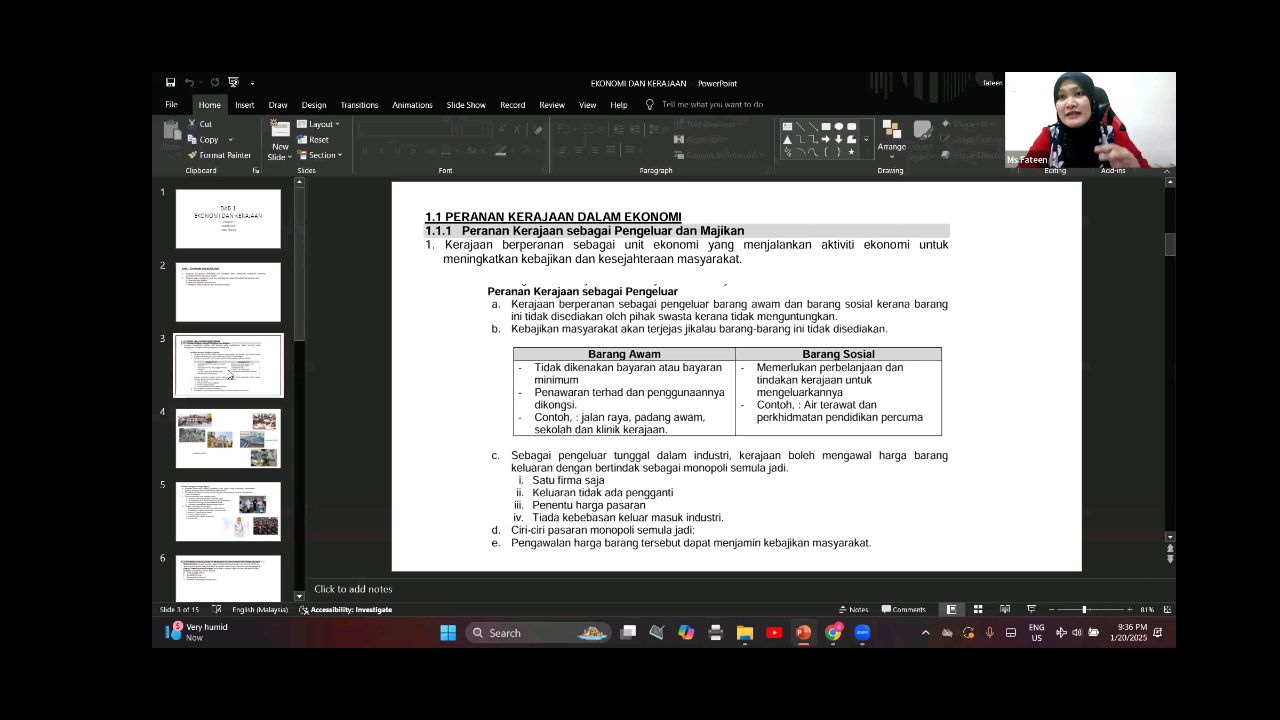Switch to the Insert tab
The width and height of the screenshot is (1280, 720).
coord(244,104)
